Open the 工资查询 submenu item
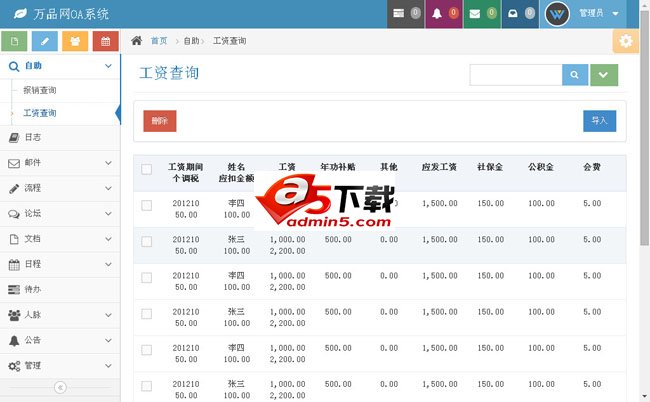Viewport: 650px width, 402px height. point(39,113)
